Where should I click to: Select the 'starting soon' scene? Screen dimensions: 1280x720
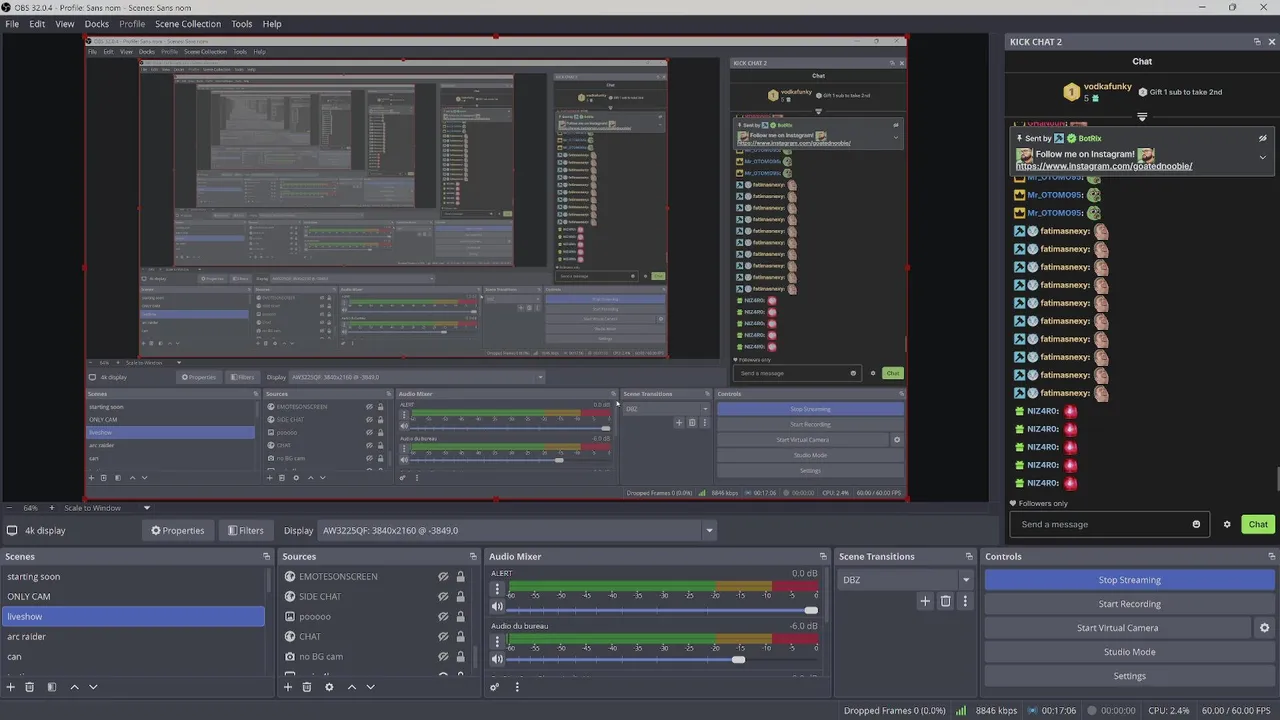click(x=133, y=577)
